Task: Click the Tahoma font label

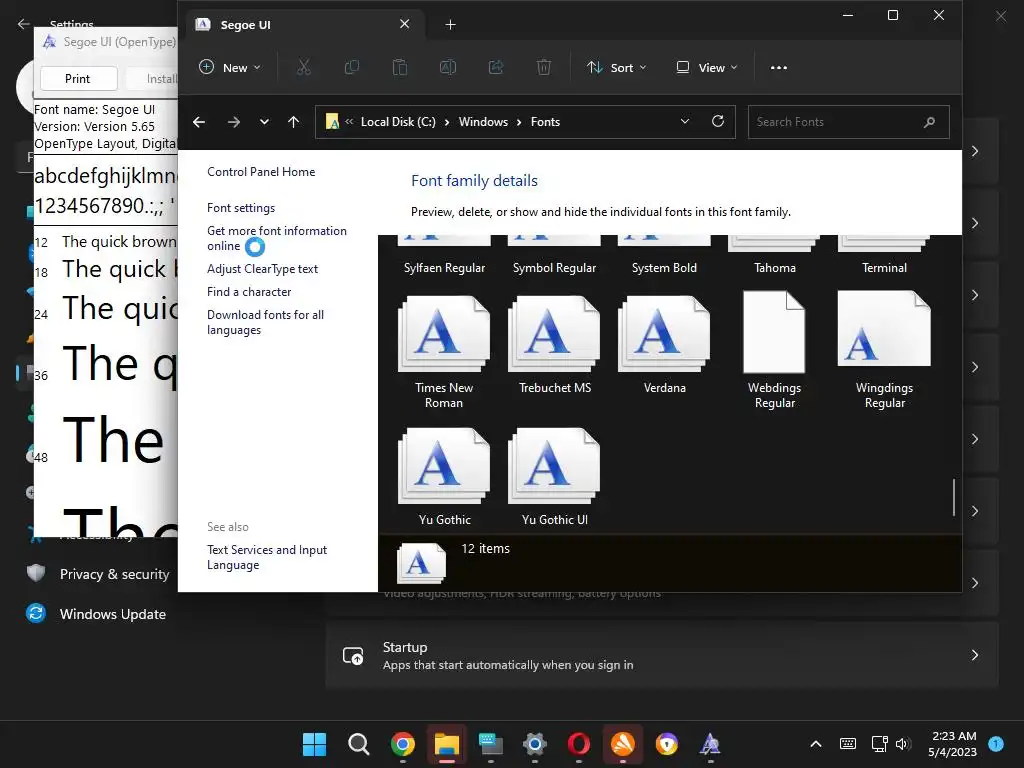Action: tap(775, 268)
